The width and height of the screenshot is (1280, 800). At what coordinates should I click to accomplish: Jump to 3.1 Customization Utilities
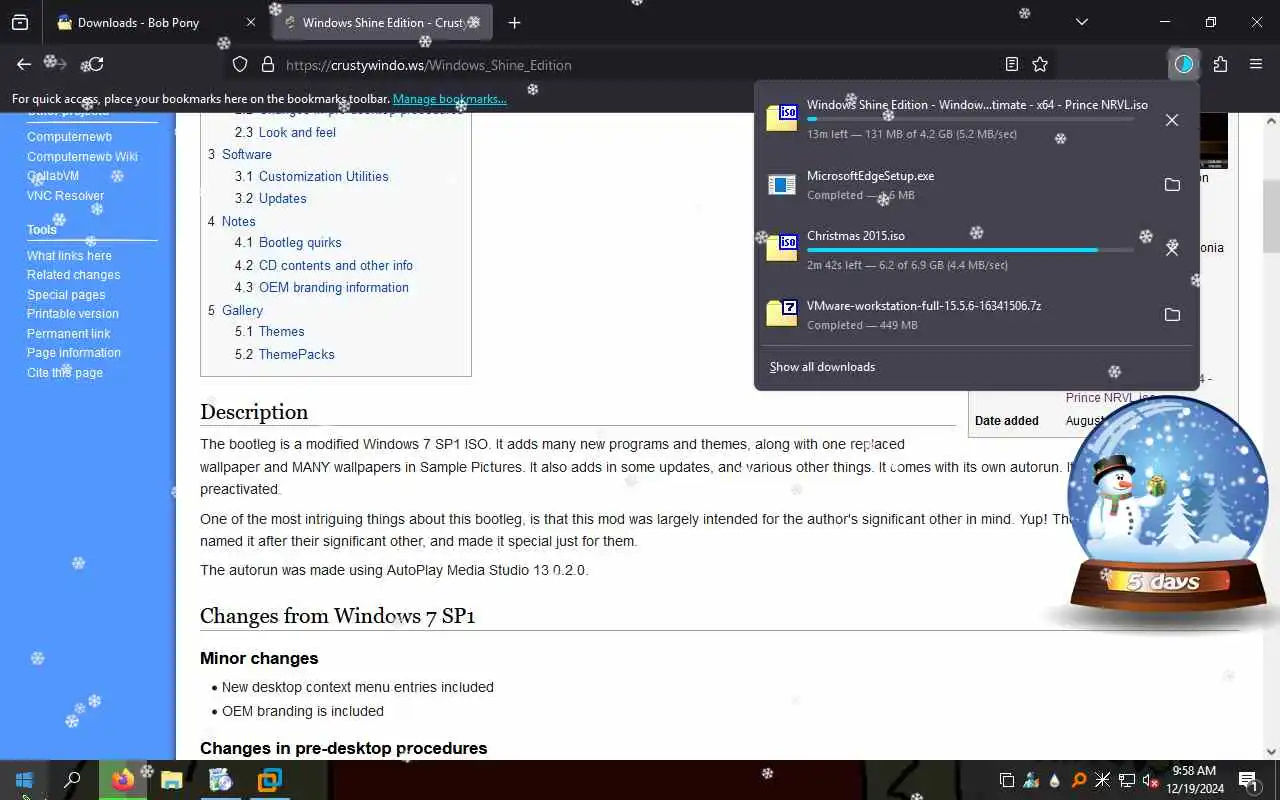(x=312, y=176)
